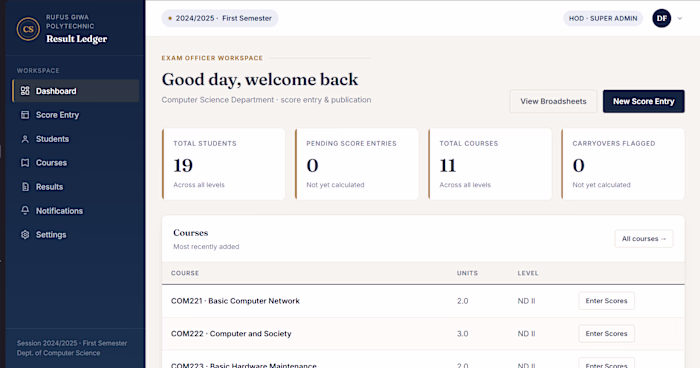This screenshot has width=700, height=368.
Task: Click New Score Entry button
Action: (643, 101)
